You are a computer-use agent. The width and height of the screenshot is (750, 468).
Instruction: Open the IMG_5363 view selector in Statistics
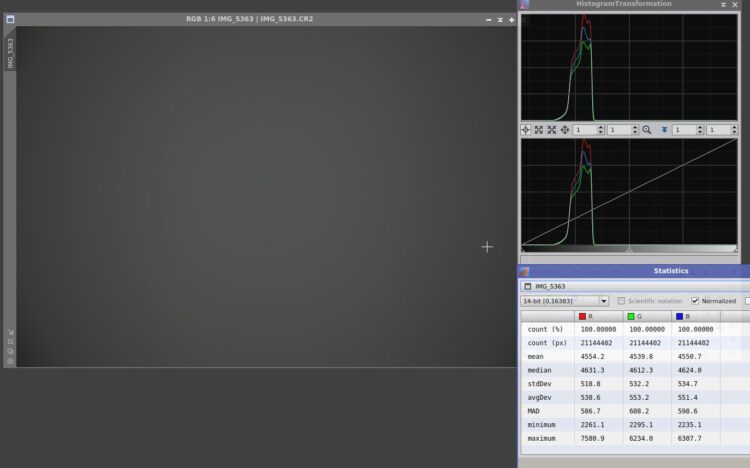point(635,286)
